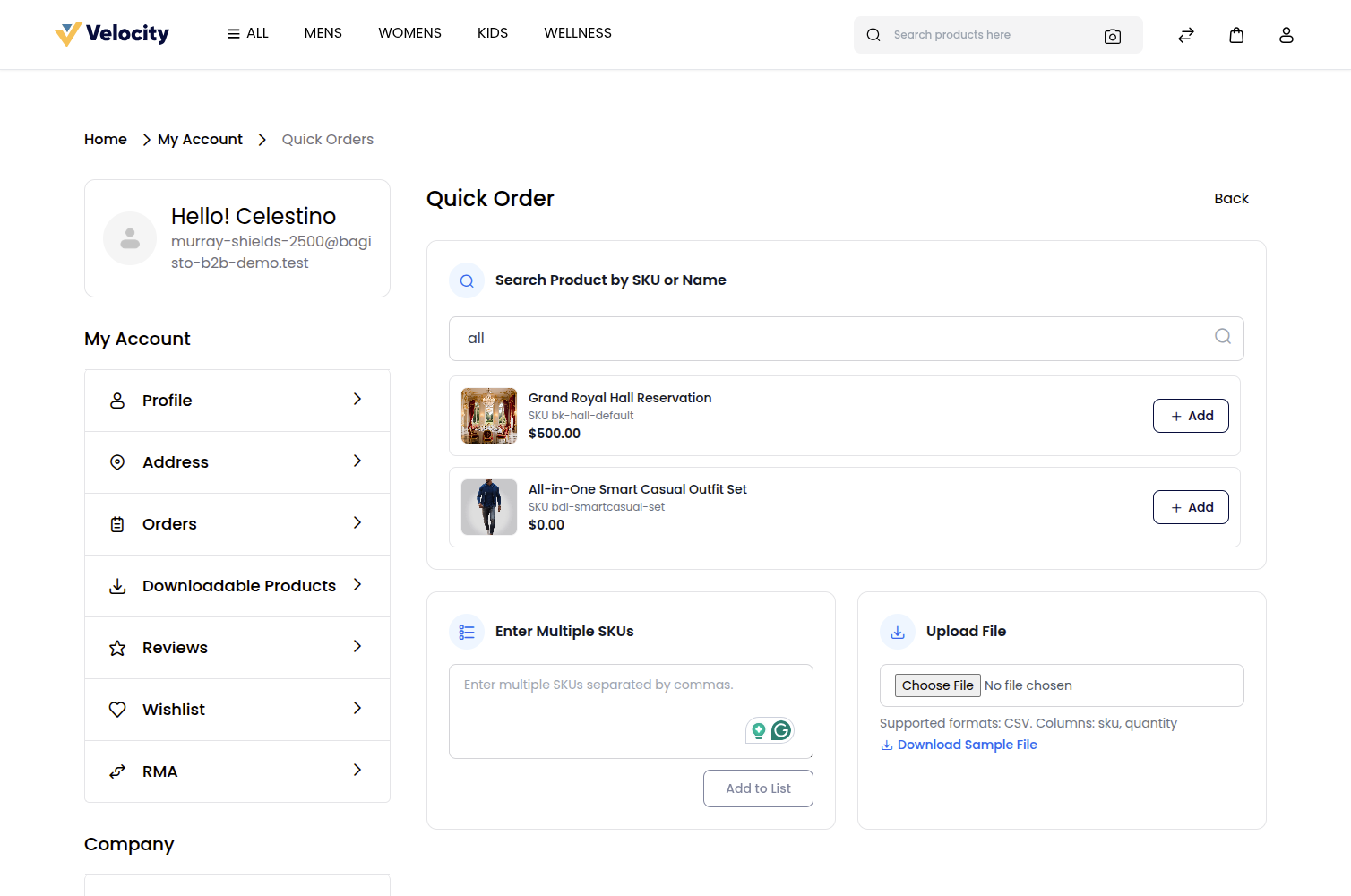Click the Profile person icon in sidebar
1351x896 pixels.
(117, 401)
